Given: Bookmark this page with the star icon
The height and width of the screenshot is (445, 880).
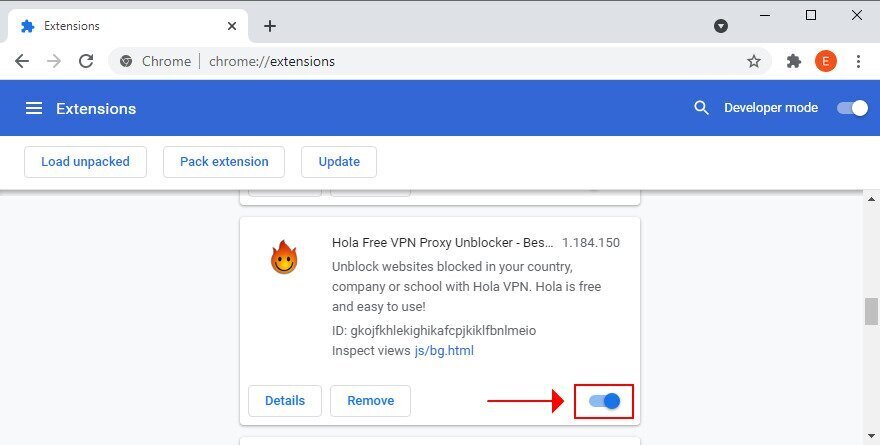Looking at the screenshot, I should coord(754,61).
